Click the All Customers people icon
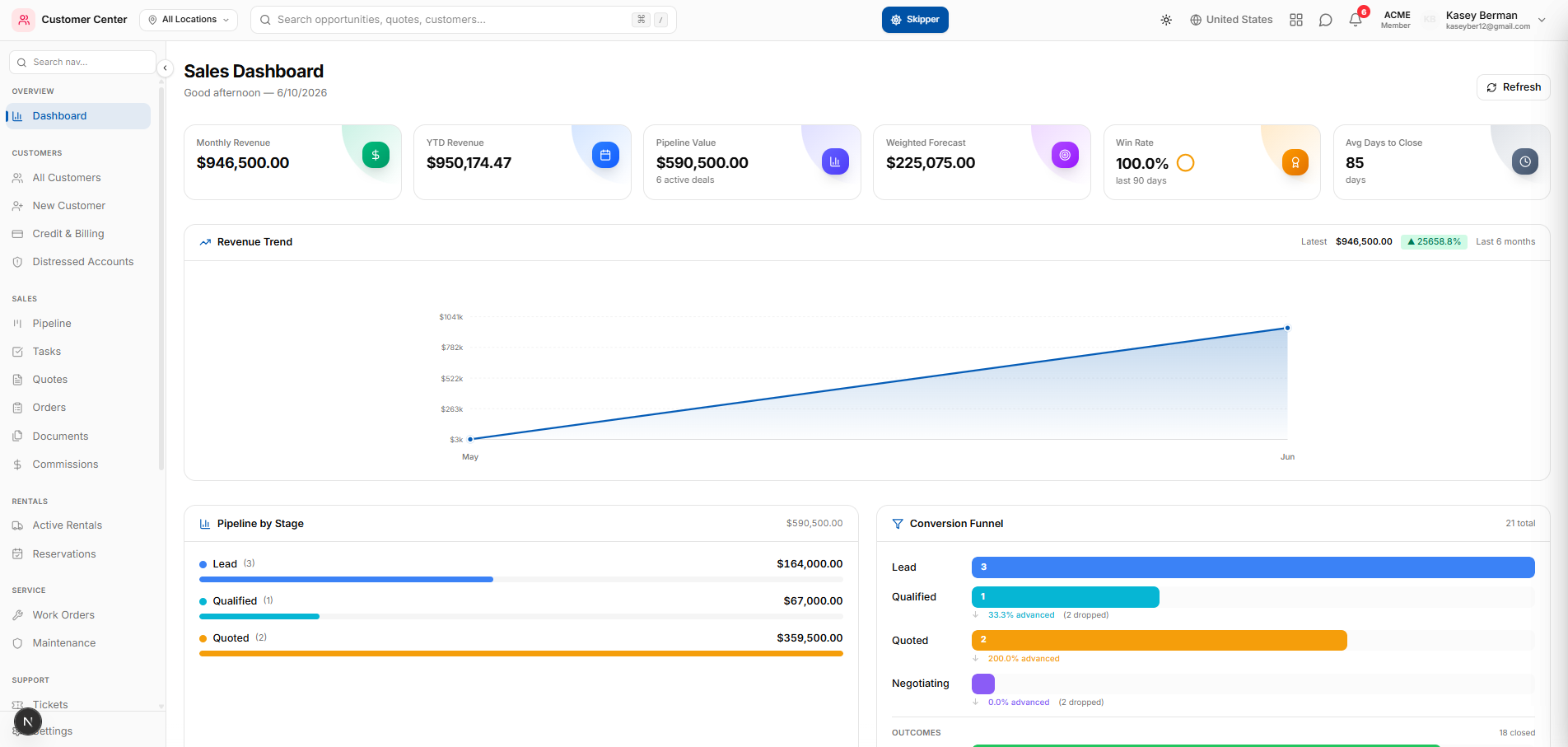The height and width of the screenshot is (747, 1568). click(17, 178)
